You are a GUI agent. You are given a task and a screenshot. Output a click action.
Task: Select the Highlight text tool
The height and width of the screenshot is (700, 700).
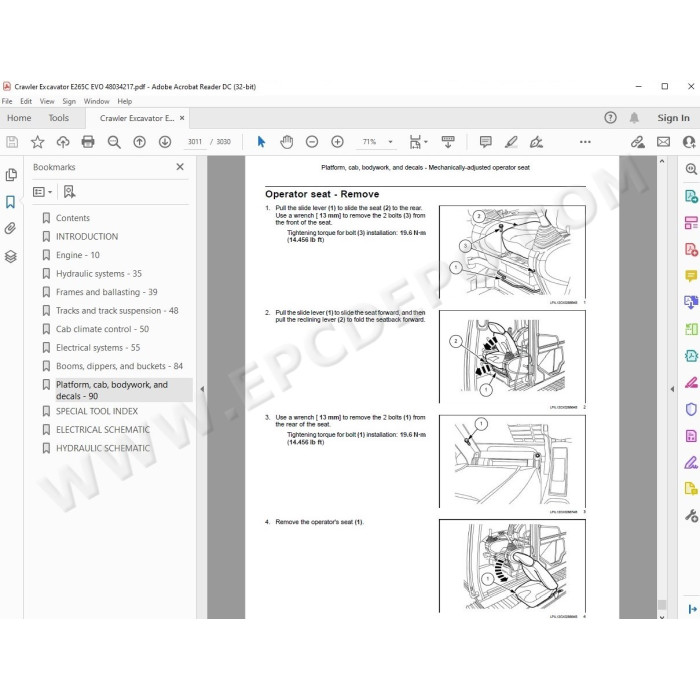pyautogui.click(x=511, y=142)
